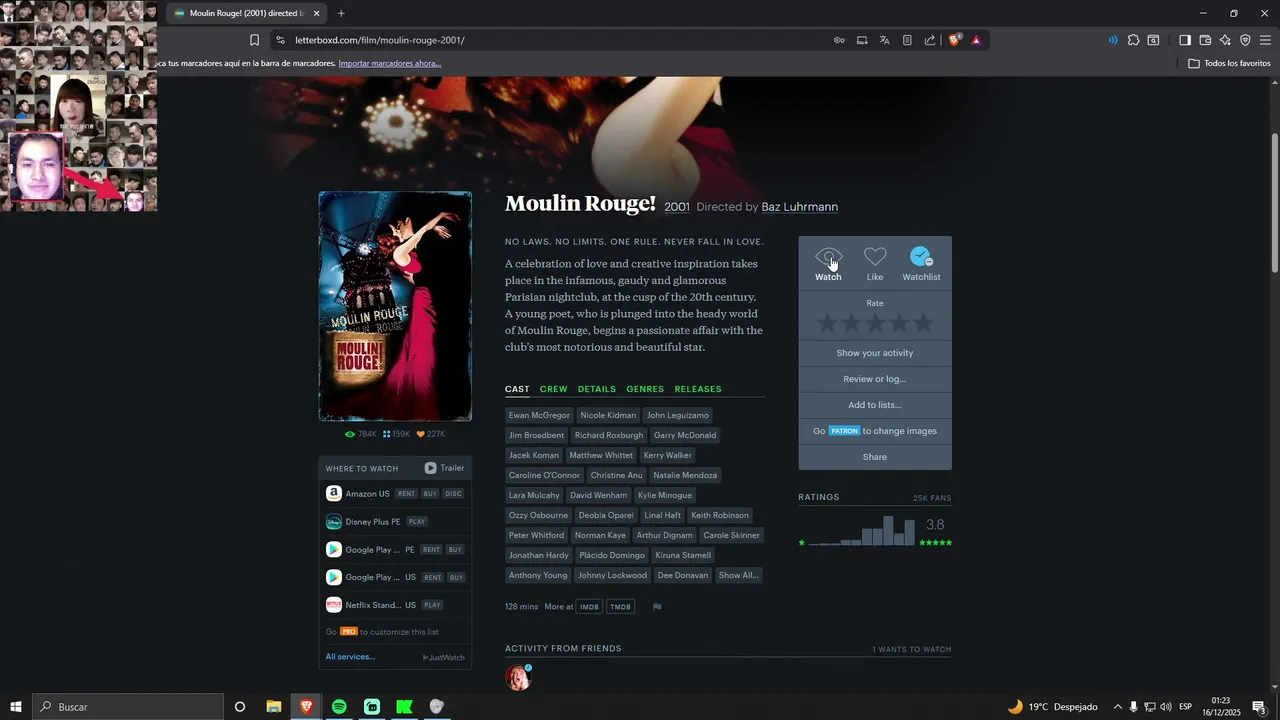Viewport: 1280px width, 720px height.
Task: Open 25K FANS link
Action: click(x=932, y=498)
